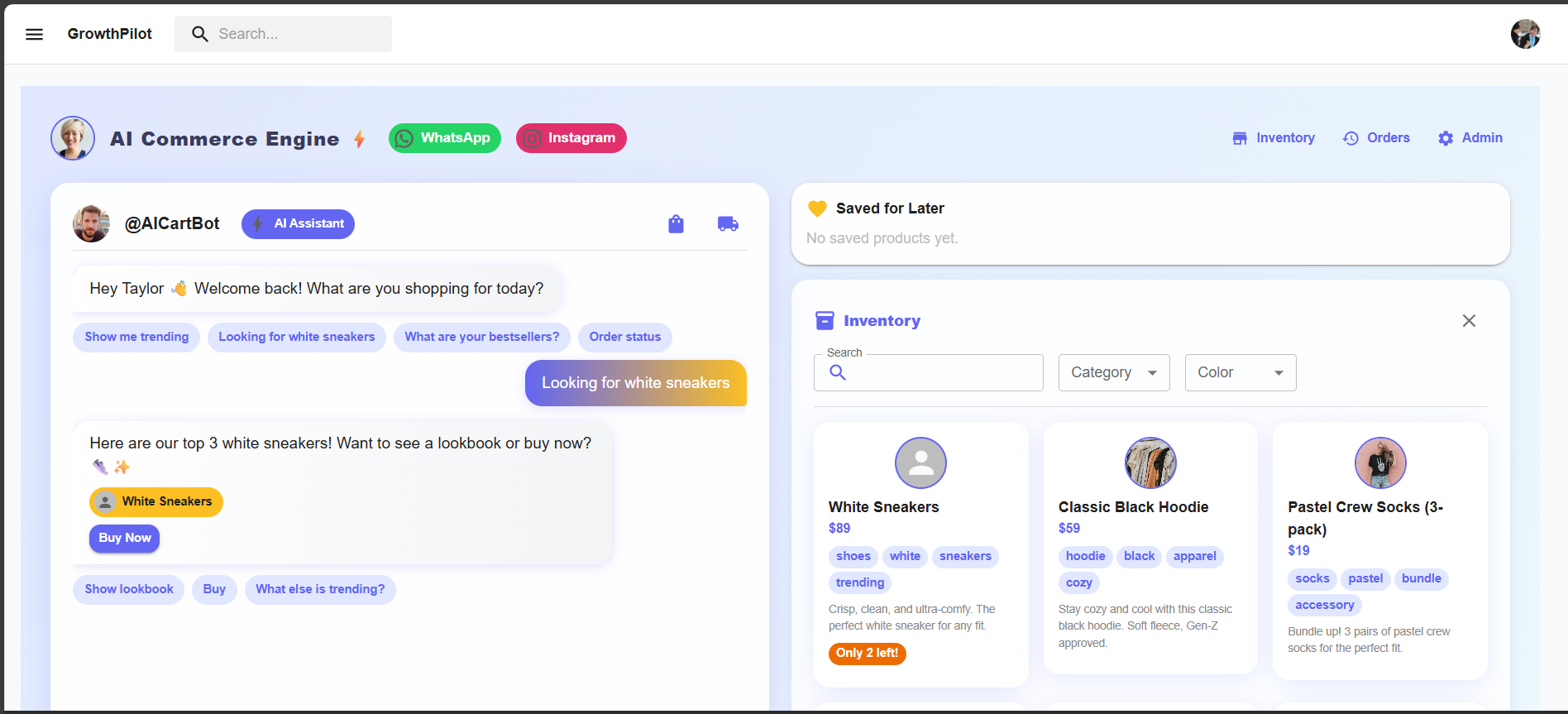Go to Inventory in top navigation
This screenshot has height=714, width=1568.
(x=1274, y=138)
